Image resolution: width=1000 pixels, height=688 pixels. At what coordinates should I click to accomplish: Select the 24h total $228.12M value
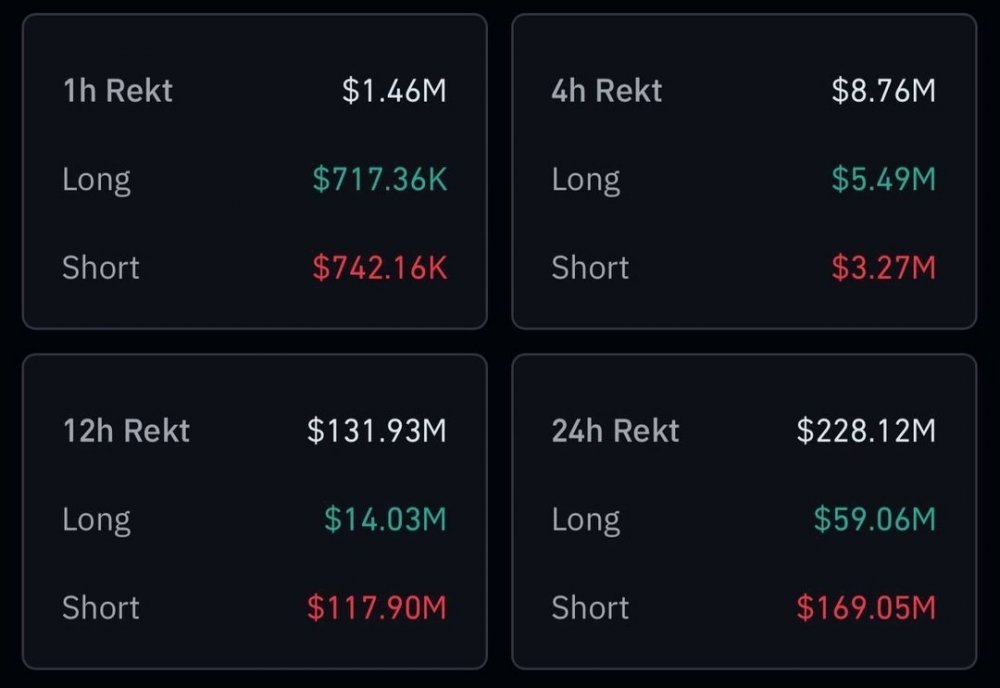[x=866, y=431]
